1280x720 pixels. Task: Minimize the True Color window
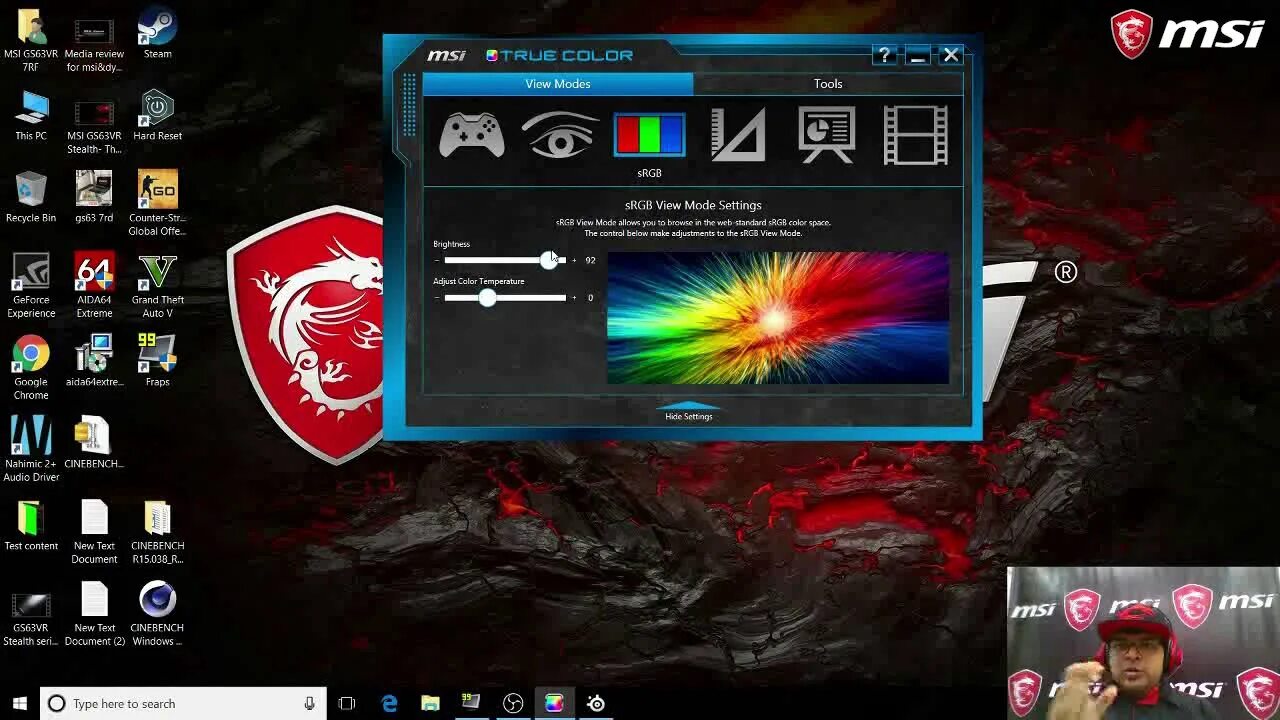(x=918, y=55)
